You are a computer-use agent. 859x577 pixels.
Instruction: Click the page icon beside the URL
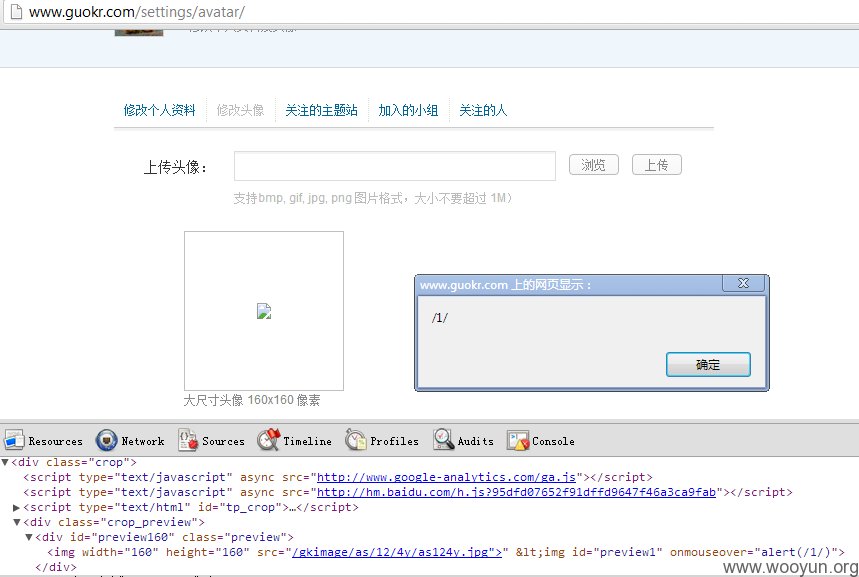tap(16, 12)
